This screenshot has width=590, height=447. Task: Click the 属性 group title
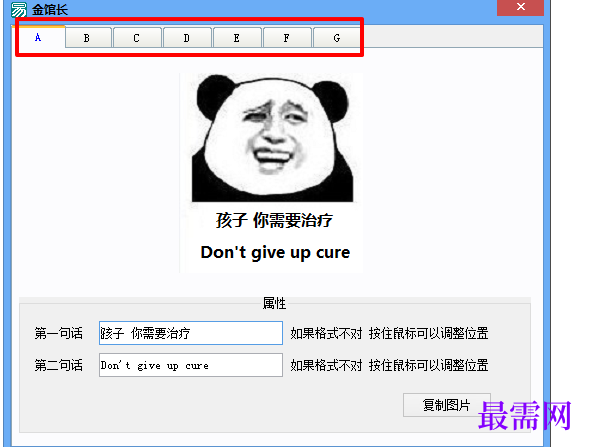click(x=274, y=303)
